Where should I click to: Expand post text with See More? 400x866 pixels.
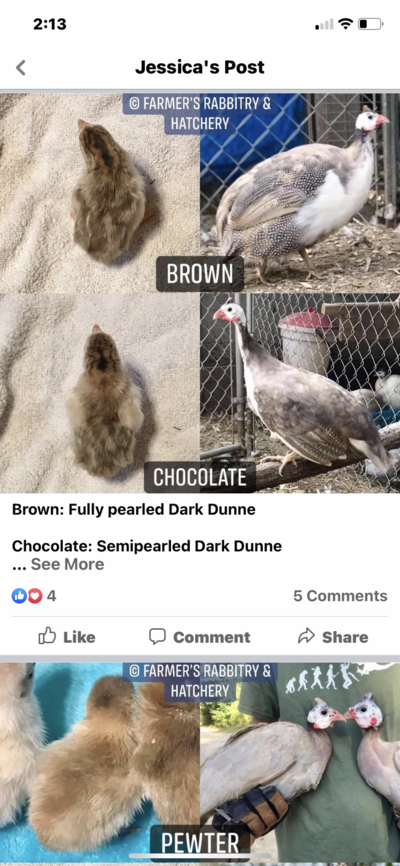coord(67,564)
